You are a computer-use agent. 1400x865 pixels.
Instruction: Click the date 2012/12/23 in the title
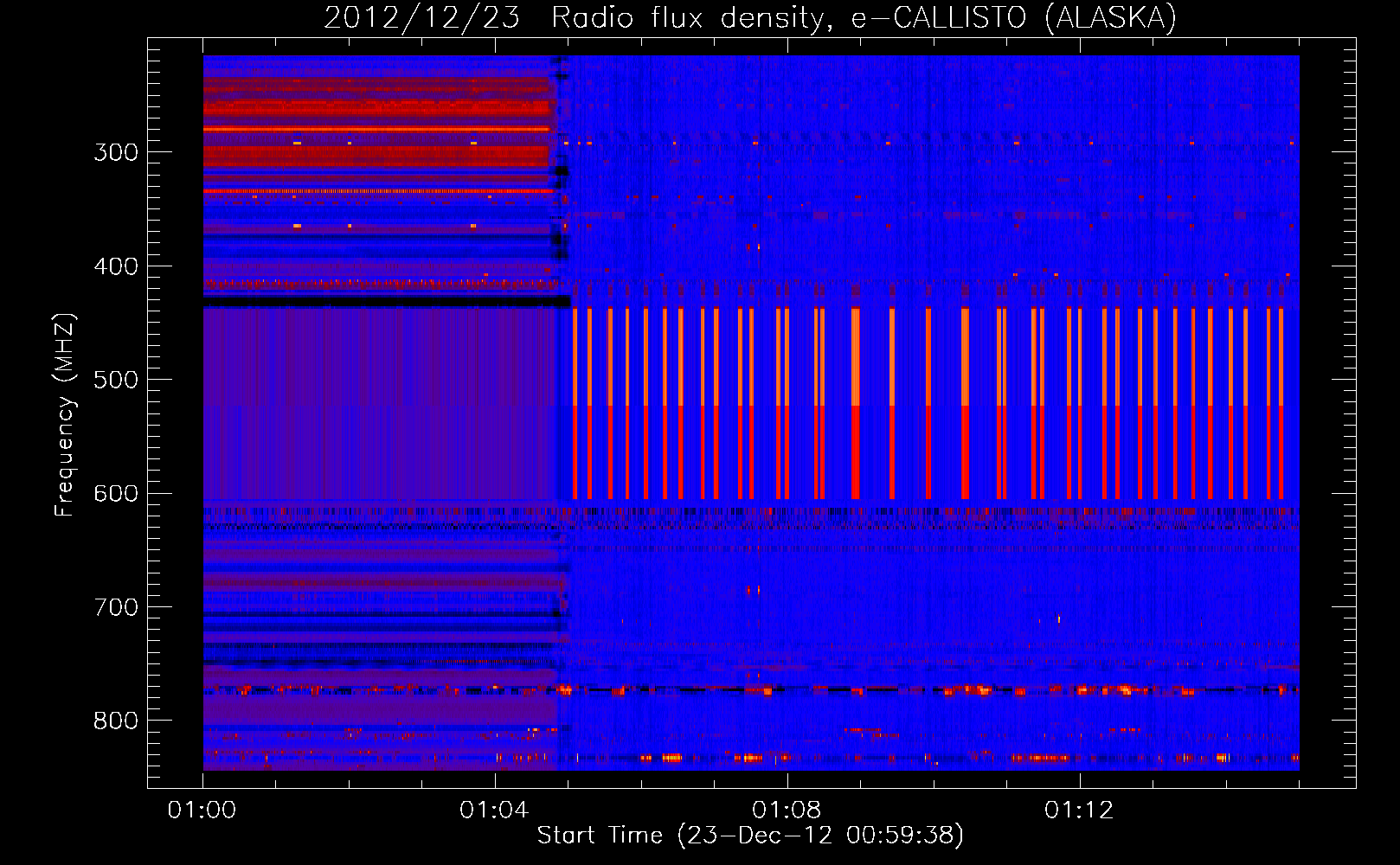coord(421,17)
